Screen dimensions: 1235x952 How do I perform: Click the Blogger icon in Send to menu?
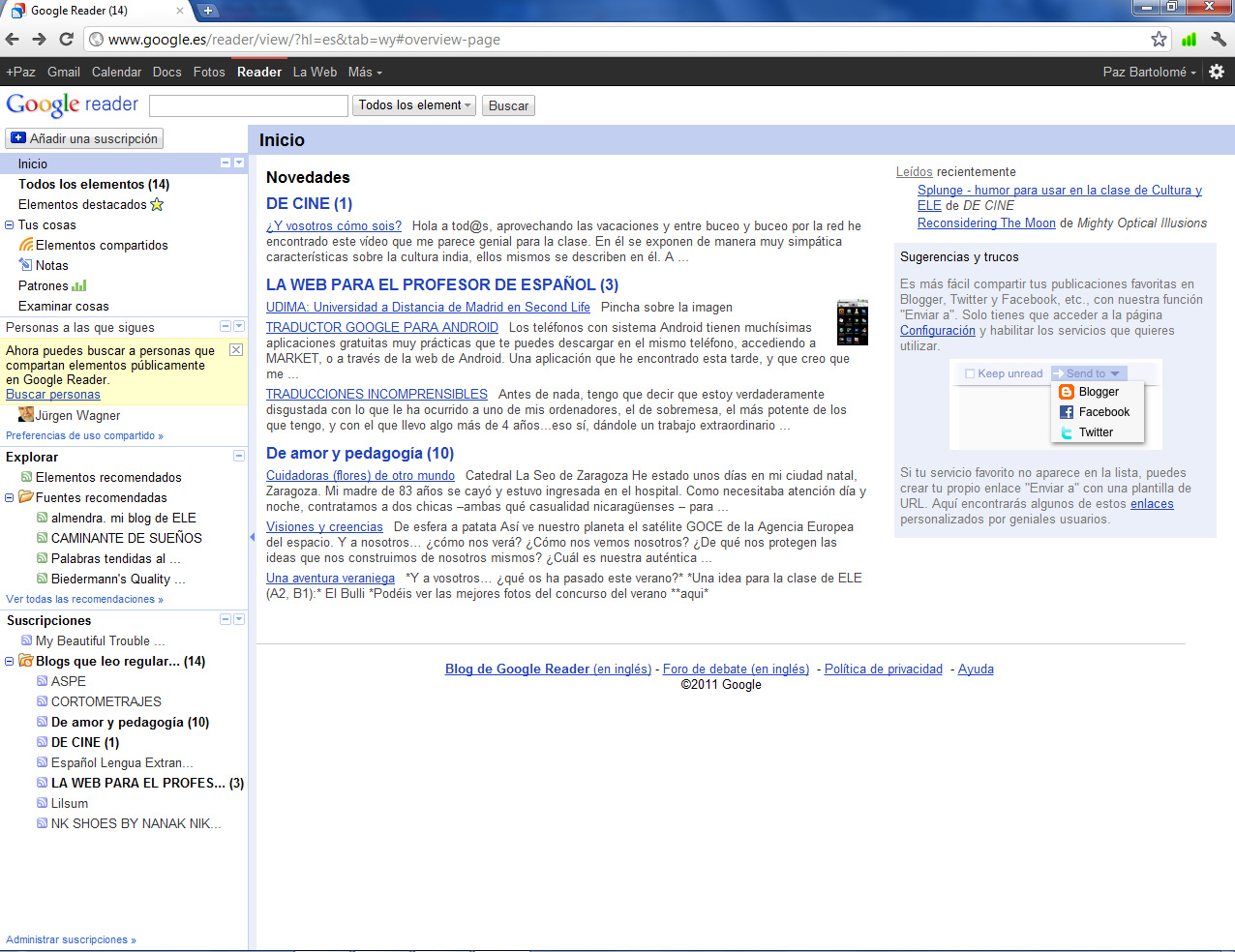1067,392
